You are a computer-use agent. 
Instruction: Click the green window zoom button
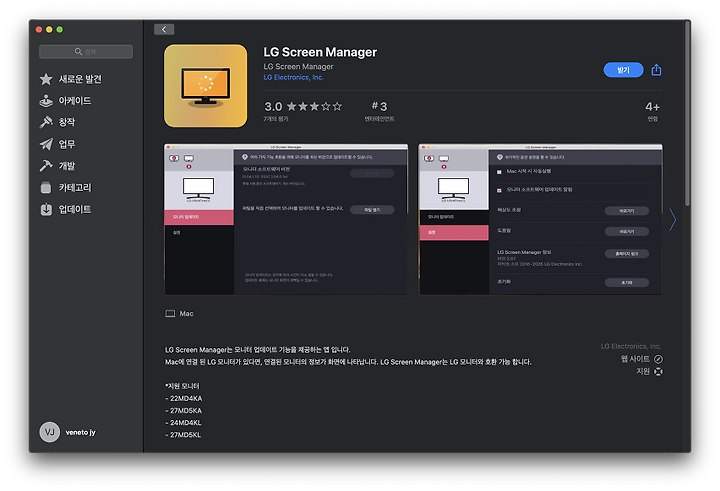click(x=60, y=29)
